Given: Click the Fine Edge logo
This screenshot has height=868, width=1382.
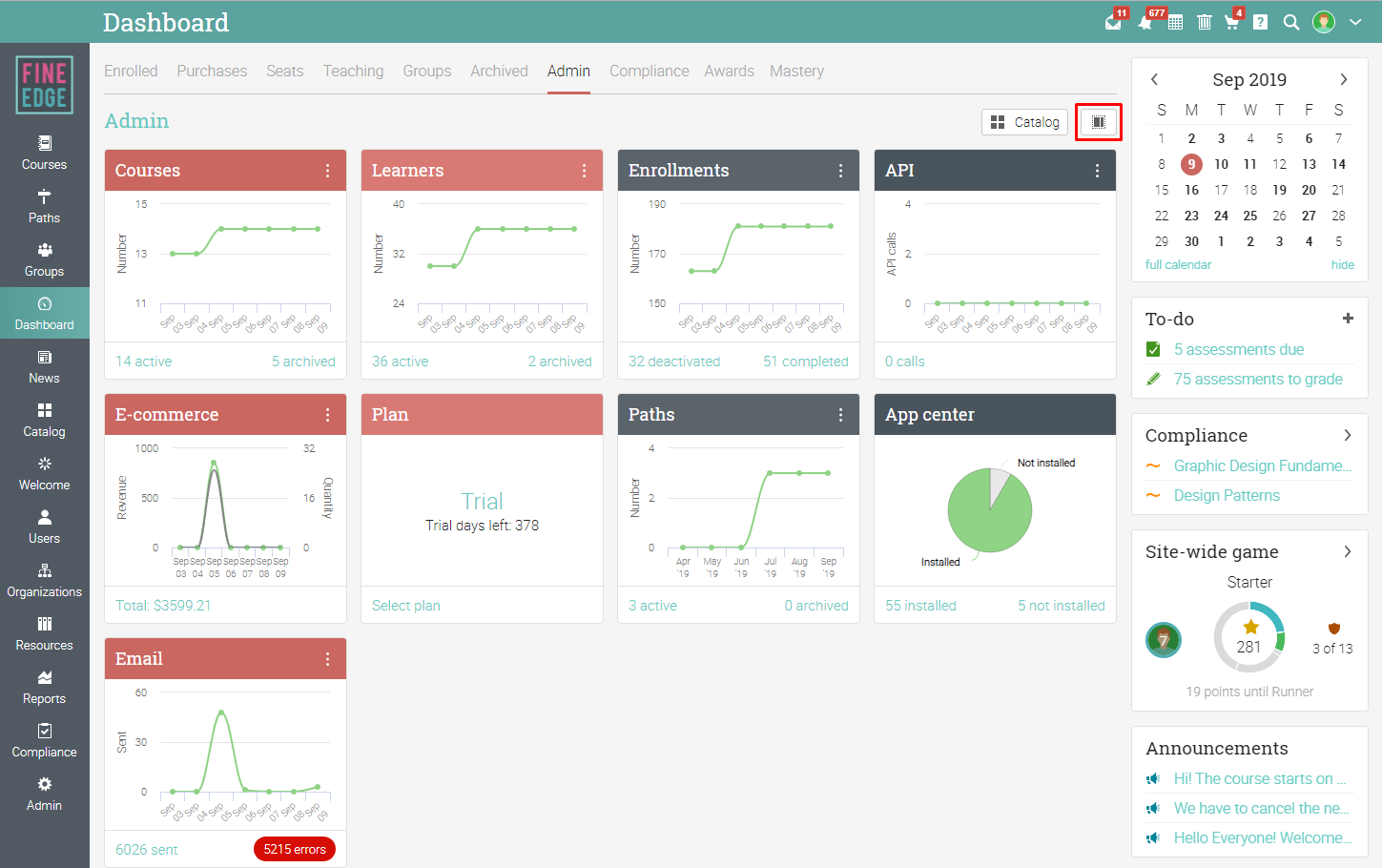Looking at the screenshot, I should click(45, 85).
